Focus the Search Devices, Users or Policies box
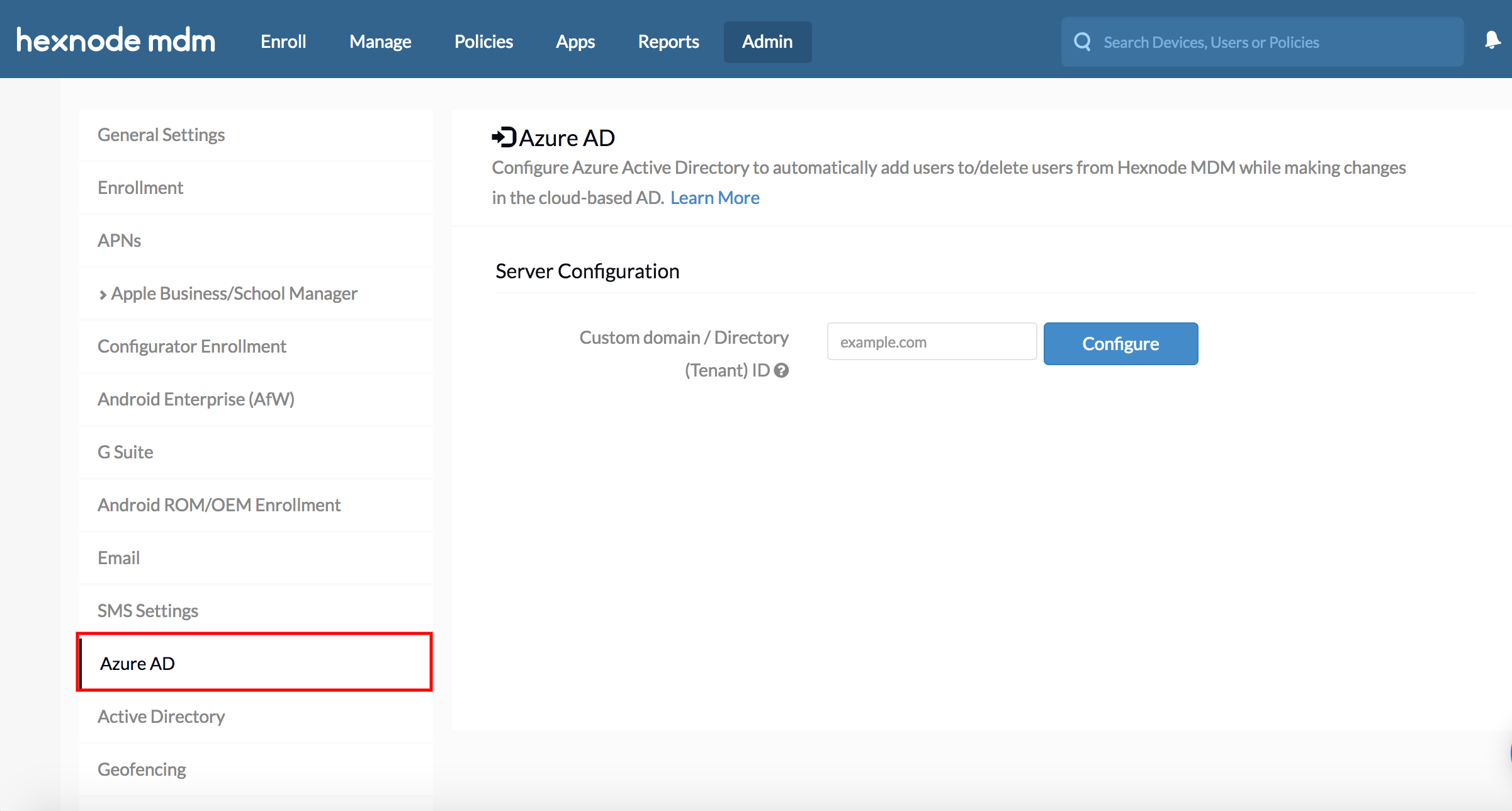This screenshot has width=1512, height=811. point(1262,42)
